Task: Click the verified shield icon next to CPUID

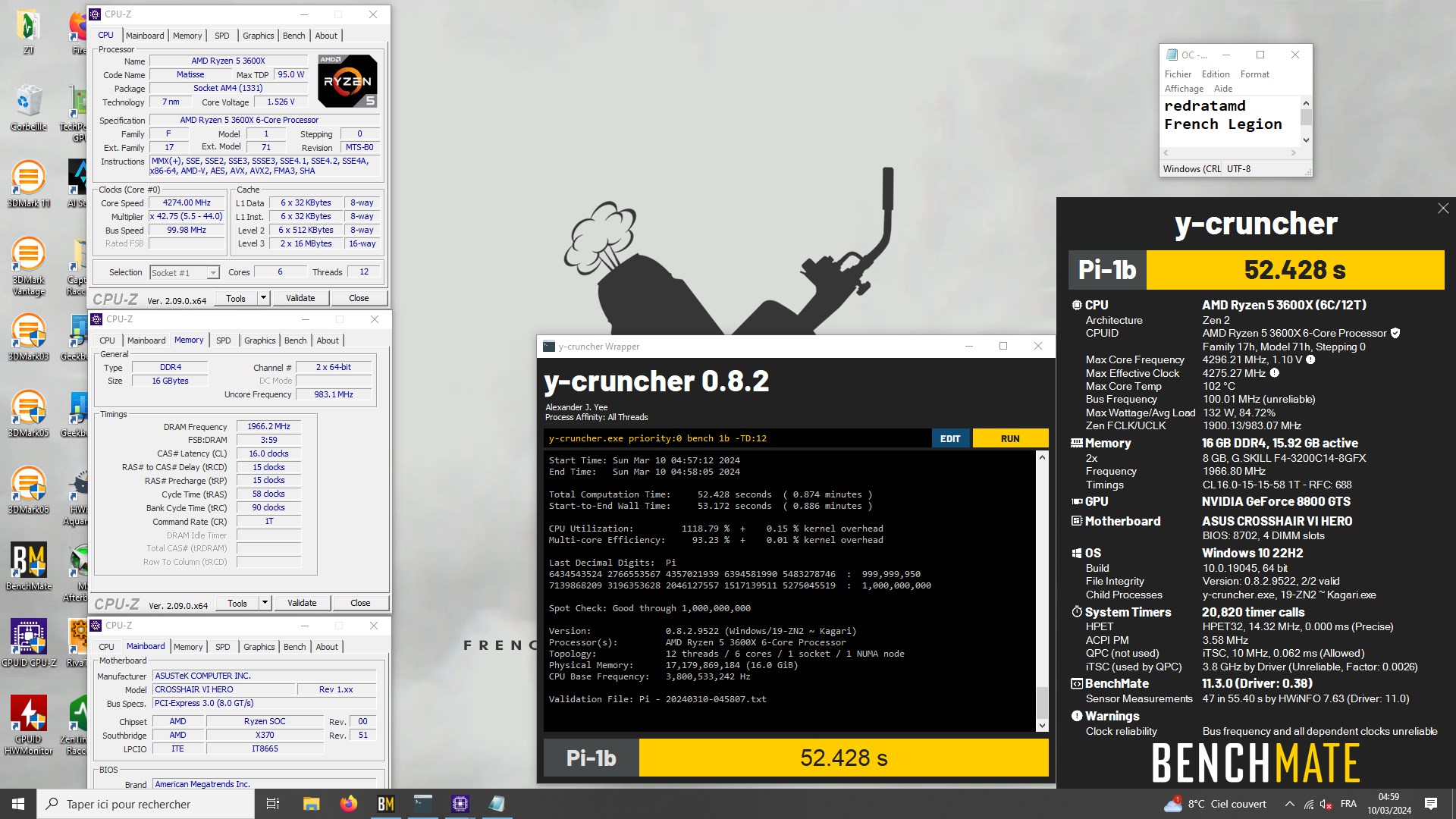Action: [x=1395, y=333]
